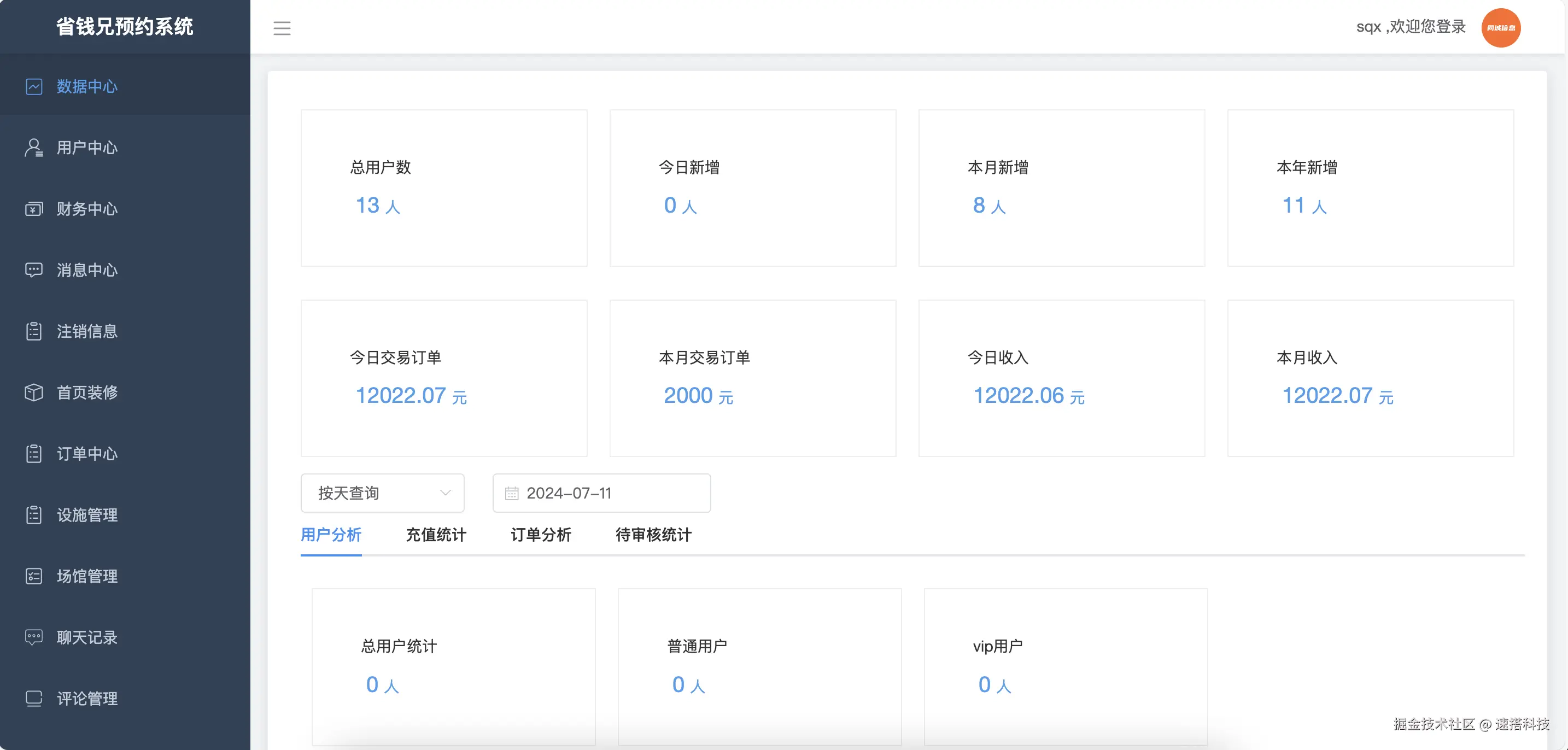Viewport: 1568px width, 750px height.
Task: Switch to the 订单分析 tab
Action: (x=541, y=535)
